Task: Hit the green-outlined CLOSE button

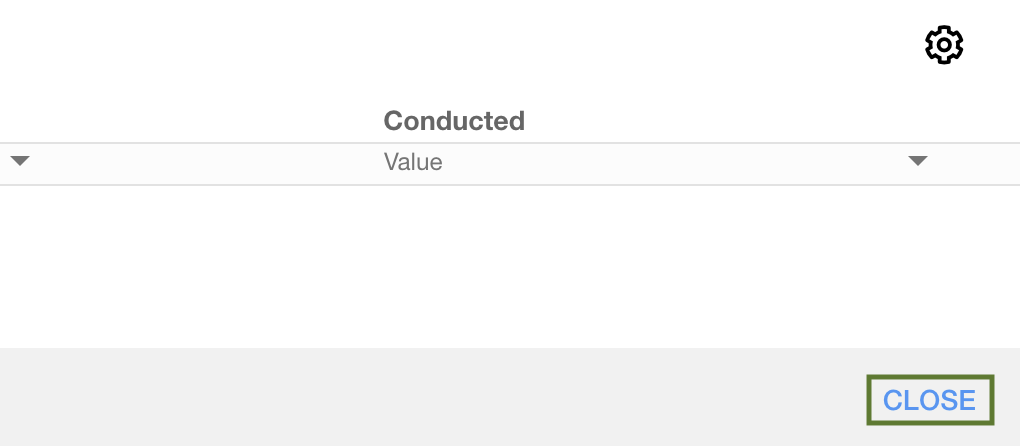Action: click(x=929, y=400)
